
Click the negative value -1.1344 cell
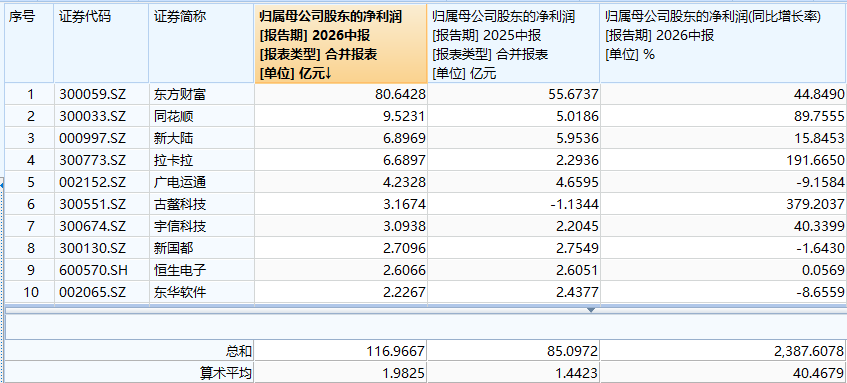click(x=514, y=204)
